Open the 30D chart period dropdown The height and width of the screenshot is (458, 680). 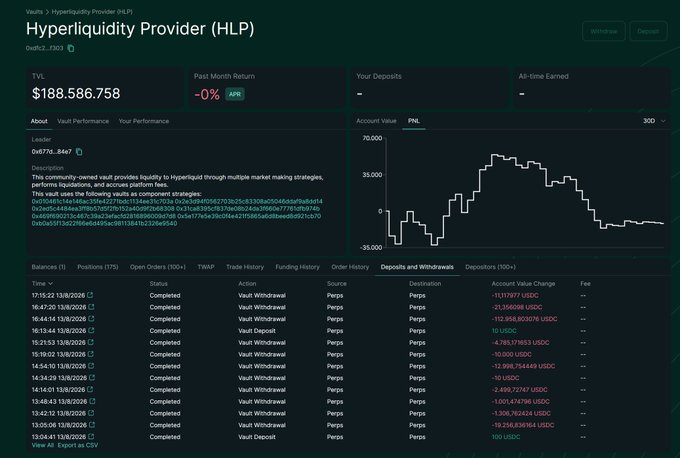[654, 121]
